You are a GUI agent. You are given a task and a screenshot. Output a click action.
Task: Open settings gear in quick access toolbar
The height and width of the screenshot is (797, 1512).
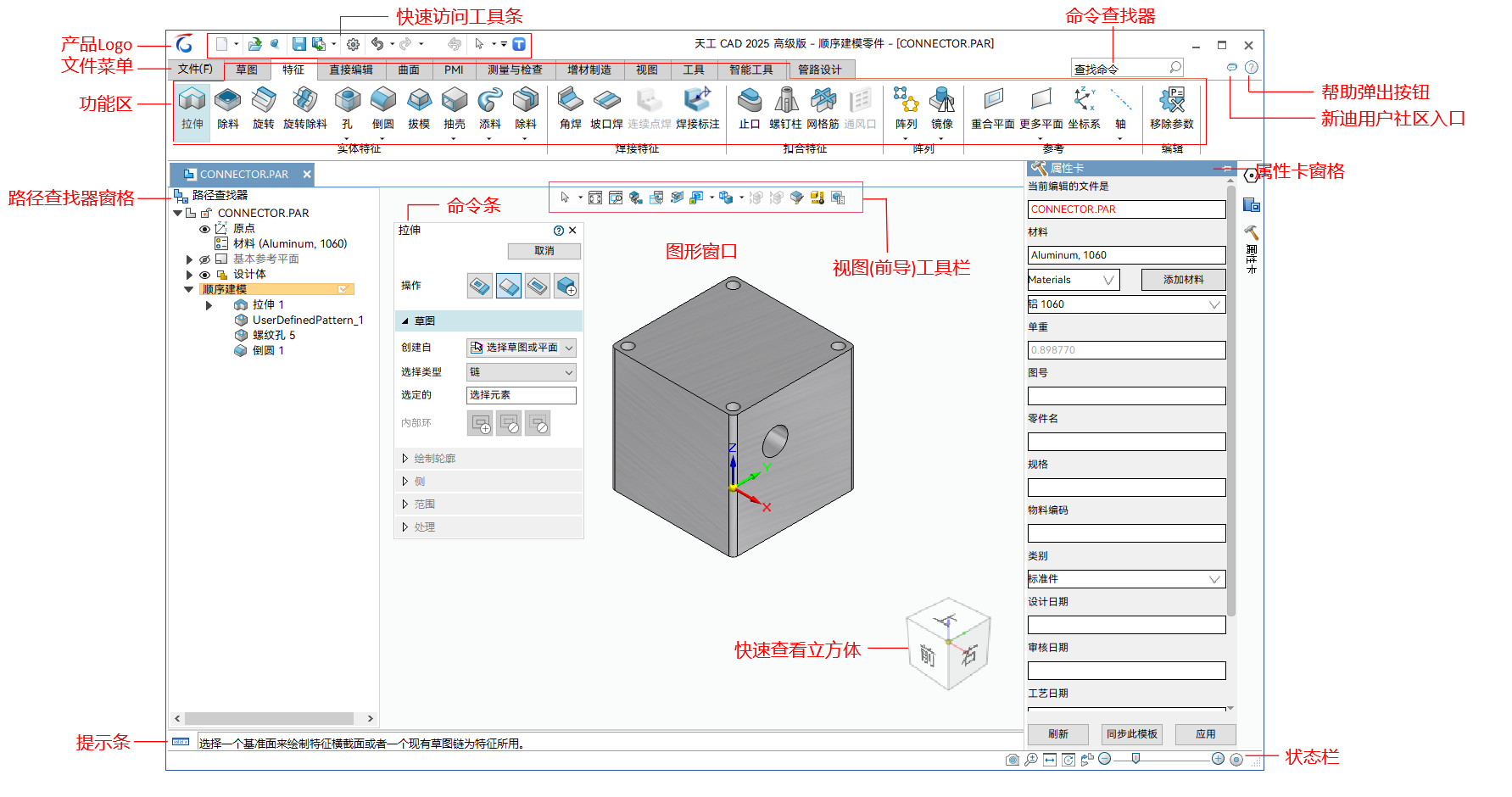click(354, 44)
